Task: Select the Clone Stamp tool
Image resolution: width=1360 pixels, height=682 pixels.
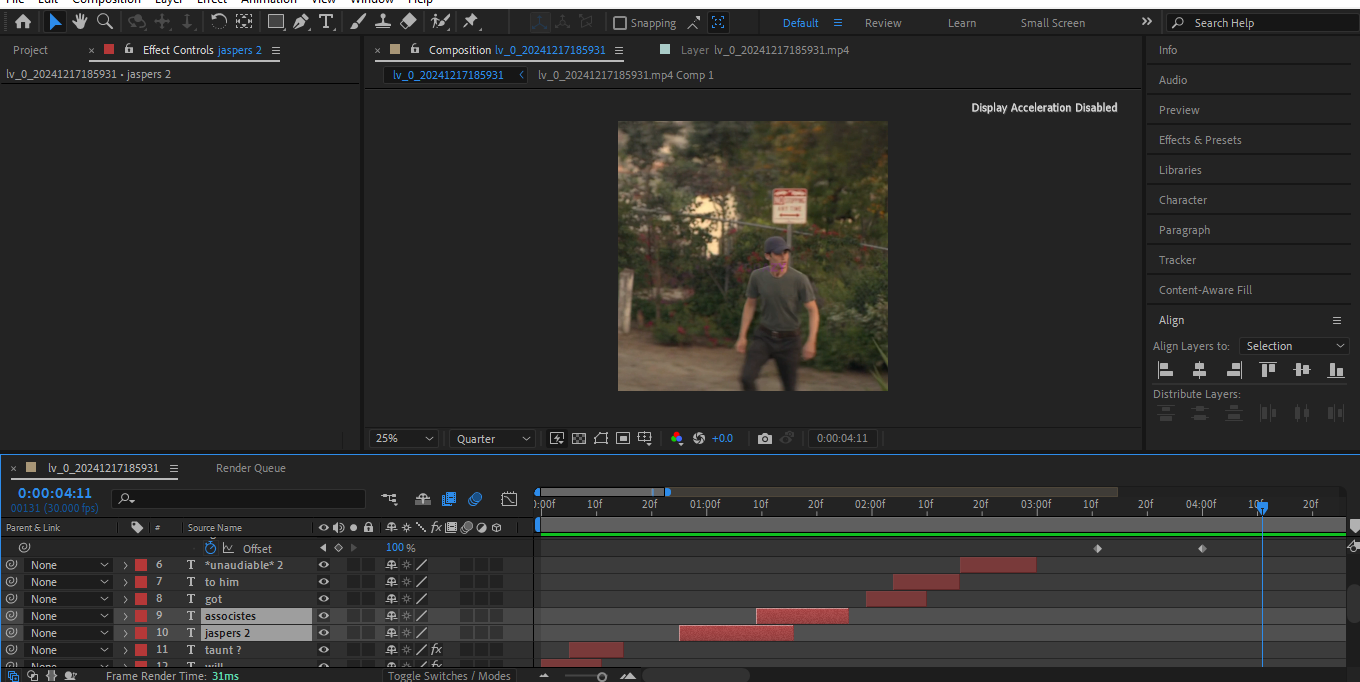Action: [382, 22]
